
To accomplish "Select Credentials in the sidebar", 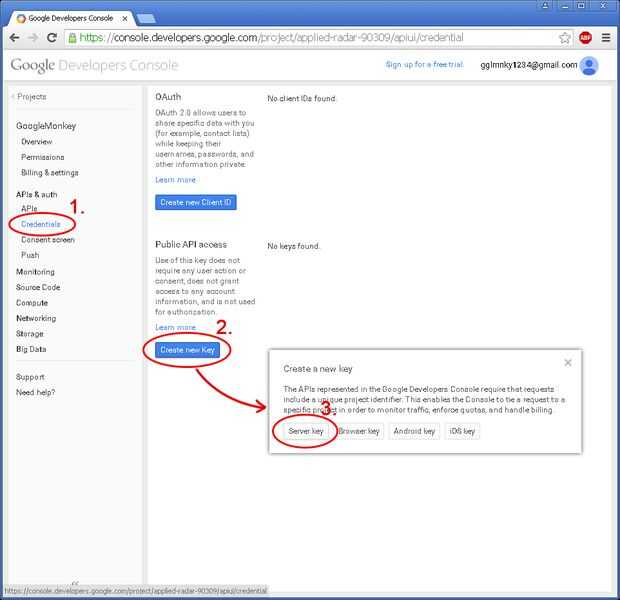I will click(41, 224).
